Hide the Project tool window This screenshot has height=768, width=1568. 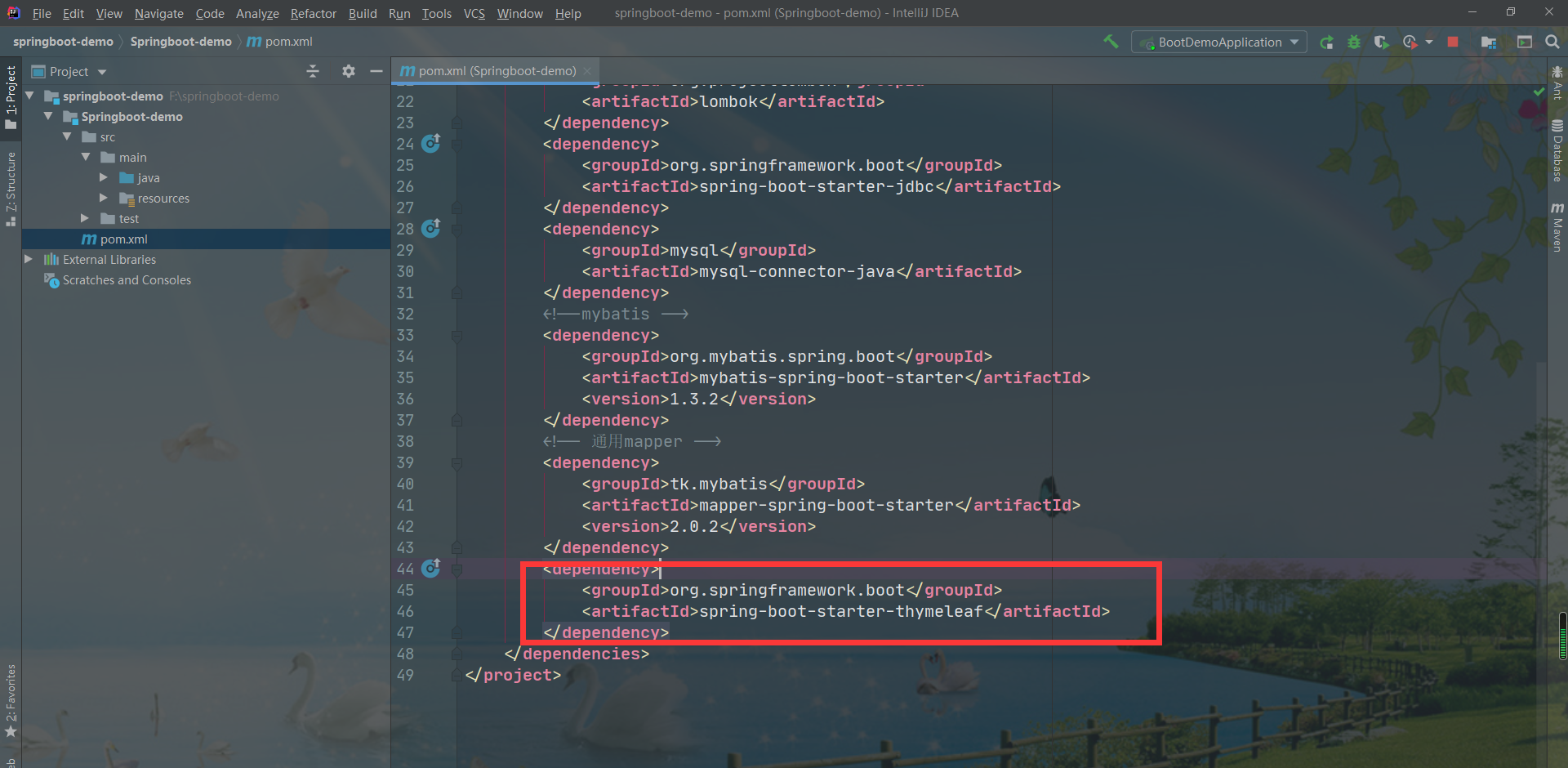point(376,71)
